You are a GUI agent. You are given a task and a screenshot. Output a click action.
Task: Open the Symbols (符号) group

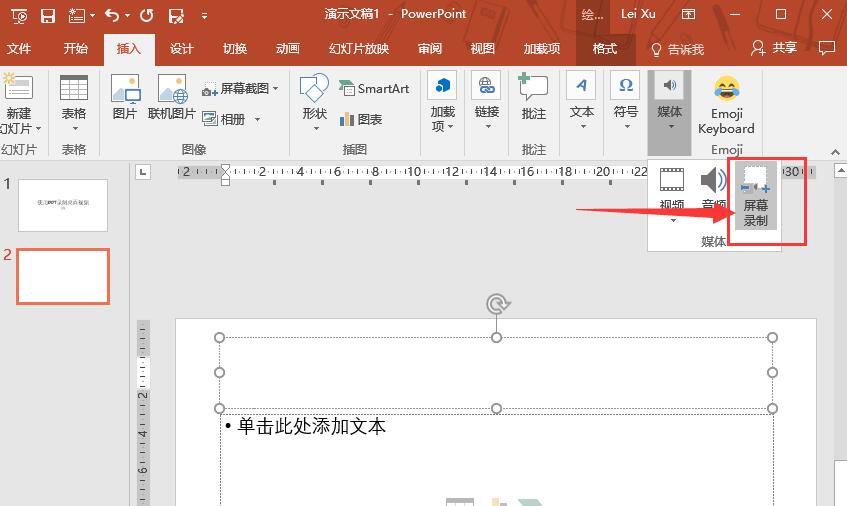(x=626, y=100)
